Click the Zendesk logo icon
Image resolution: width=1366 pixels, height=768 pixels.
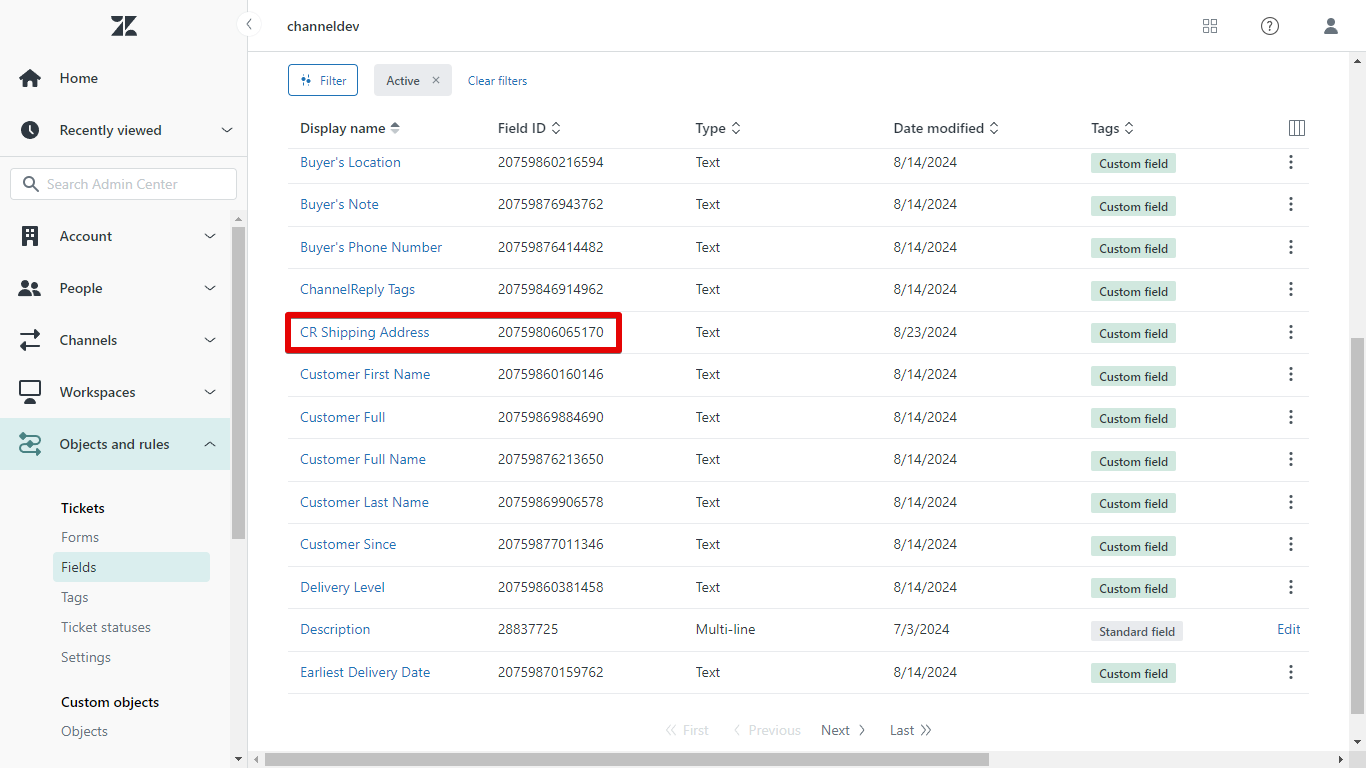[x=124, y=26]
